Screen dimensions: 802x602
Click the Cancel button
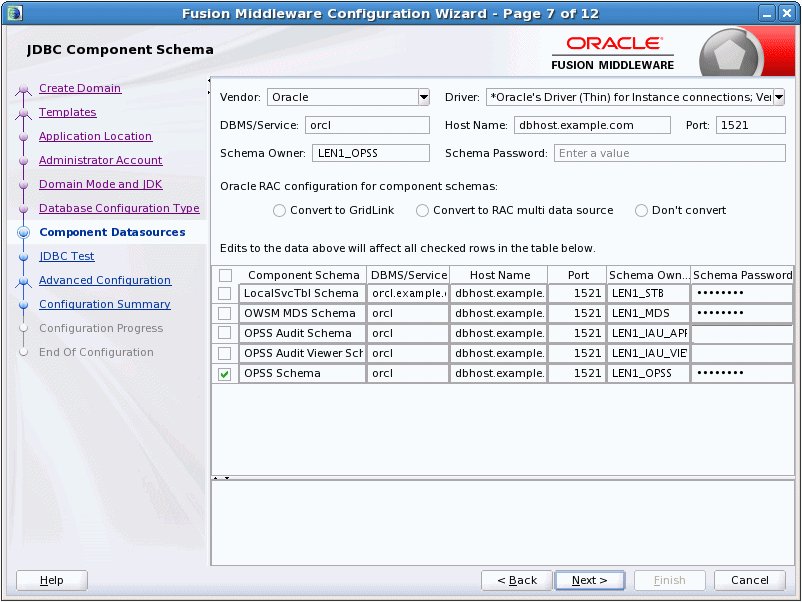tap(749, 581)
